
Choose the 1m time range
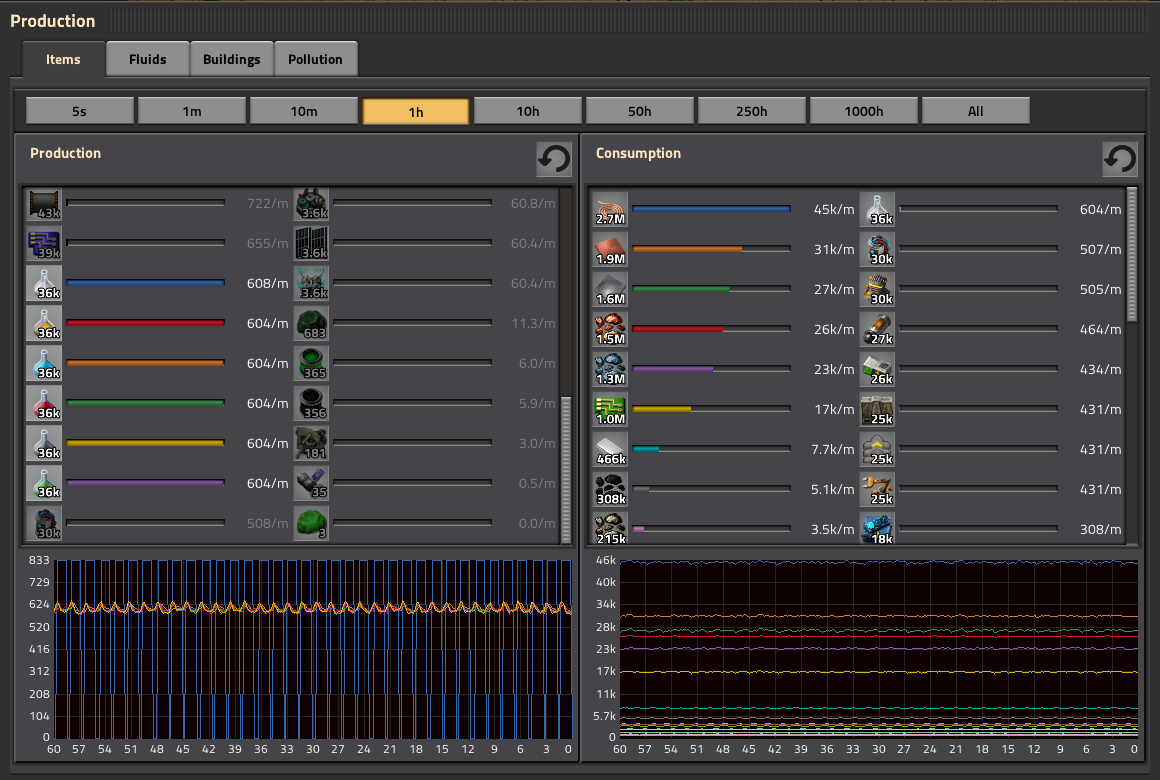click(x=192, y=111)
